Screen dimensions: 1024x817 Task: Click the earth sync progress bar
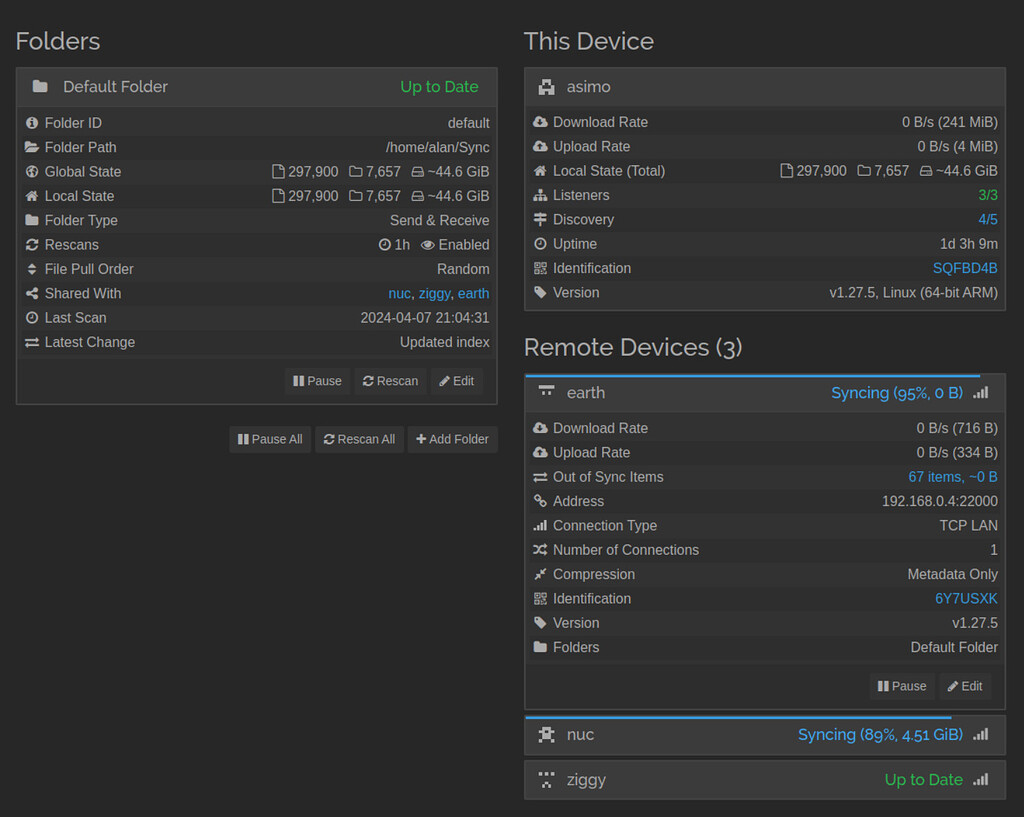750,376
